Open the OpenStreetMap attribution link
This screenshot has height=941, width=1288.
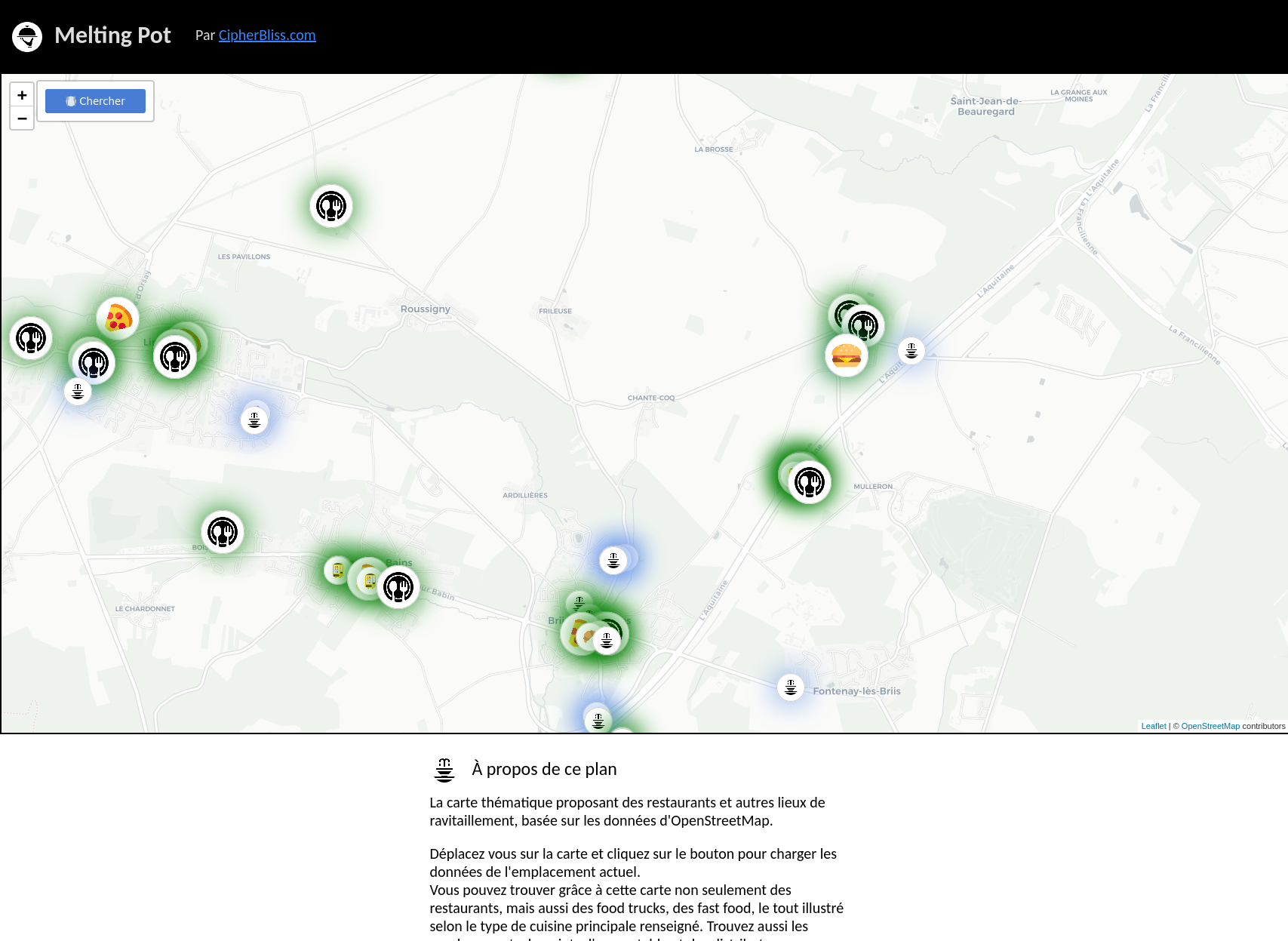tap(1210, 726)
